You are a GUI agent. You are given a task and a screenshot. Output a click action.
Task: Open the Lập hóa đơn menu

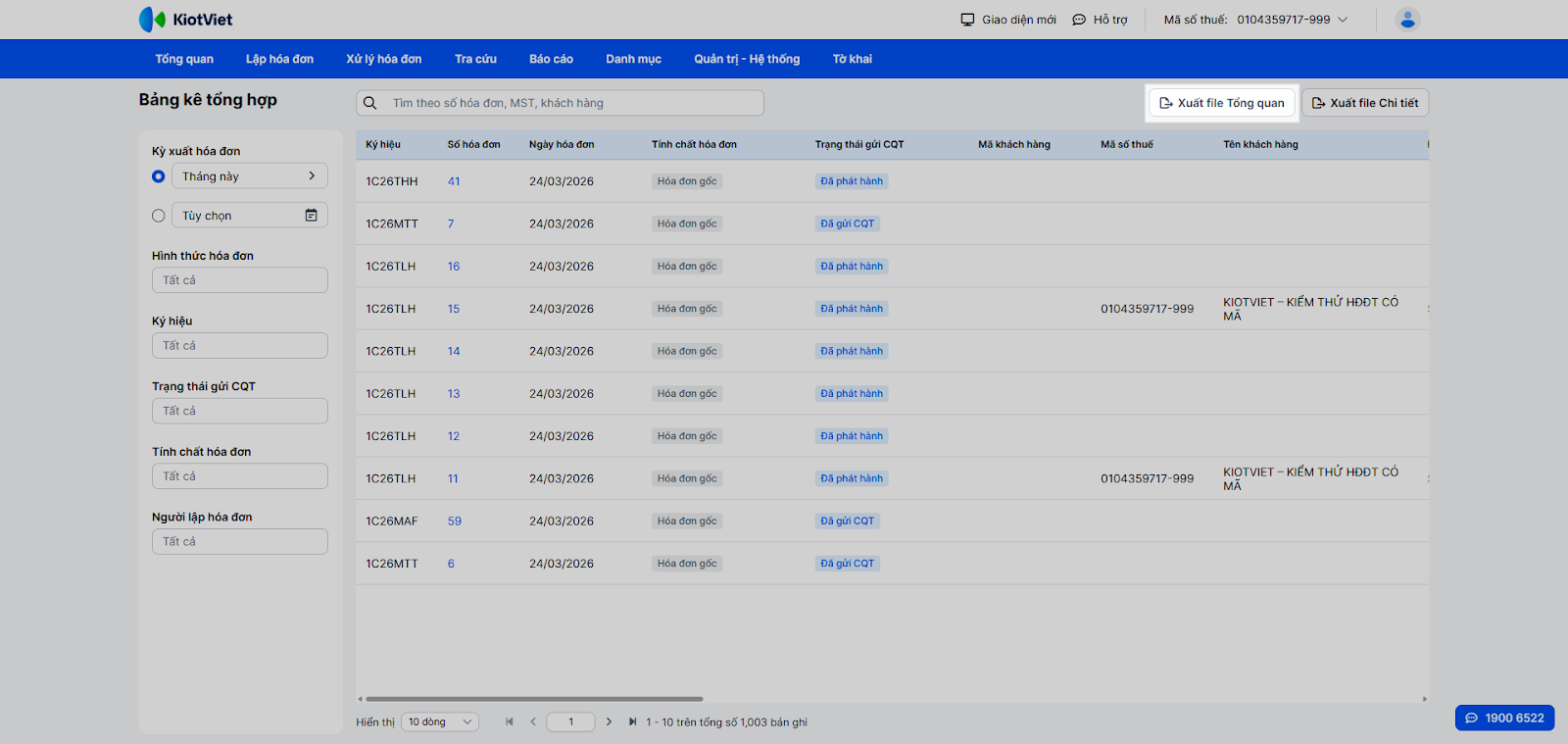pyautogui.click(x=279, y=59)
